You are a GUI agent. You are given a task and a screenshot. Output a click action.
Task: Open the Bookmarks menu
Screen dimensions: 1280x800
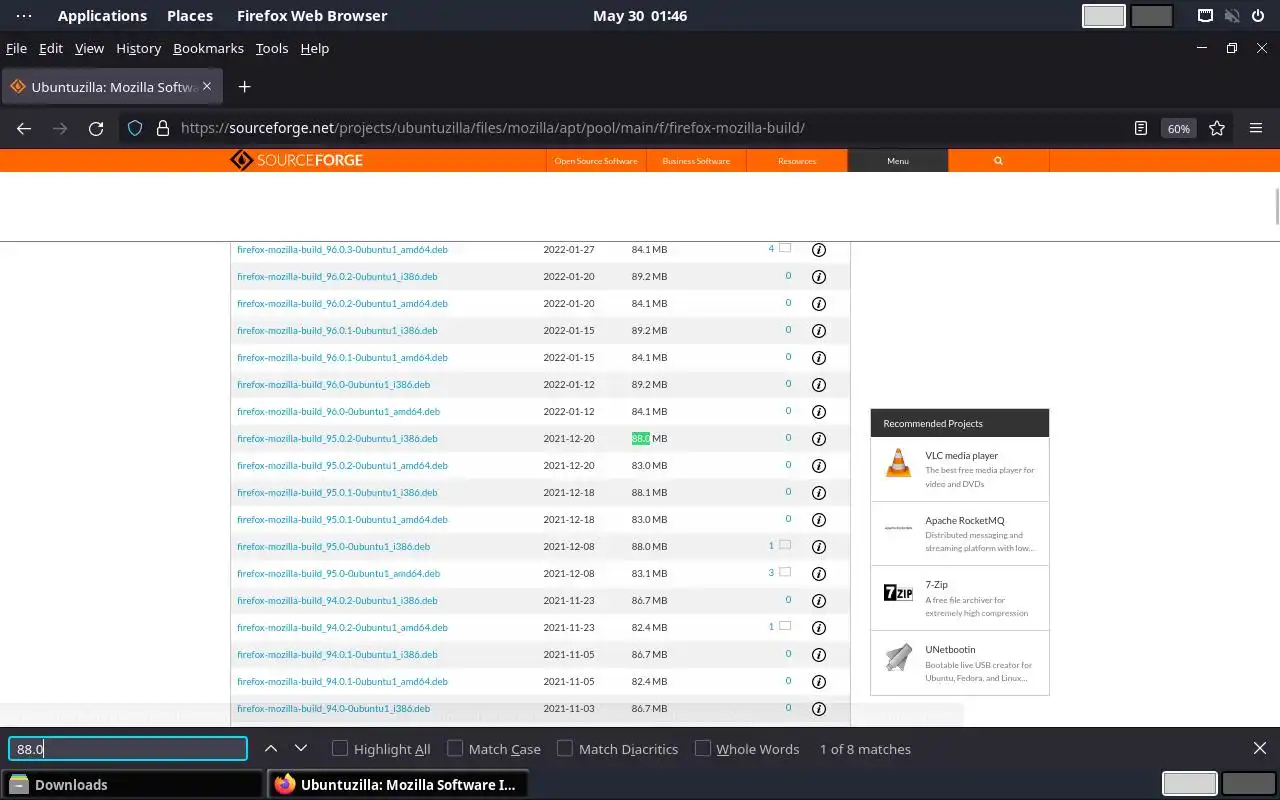tap(208, 48)
